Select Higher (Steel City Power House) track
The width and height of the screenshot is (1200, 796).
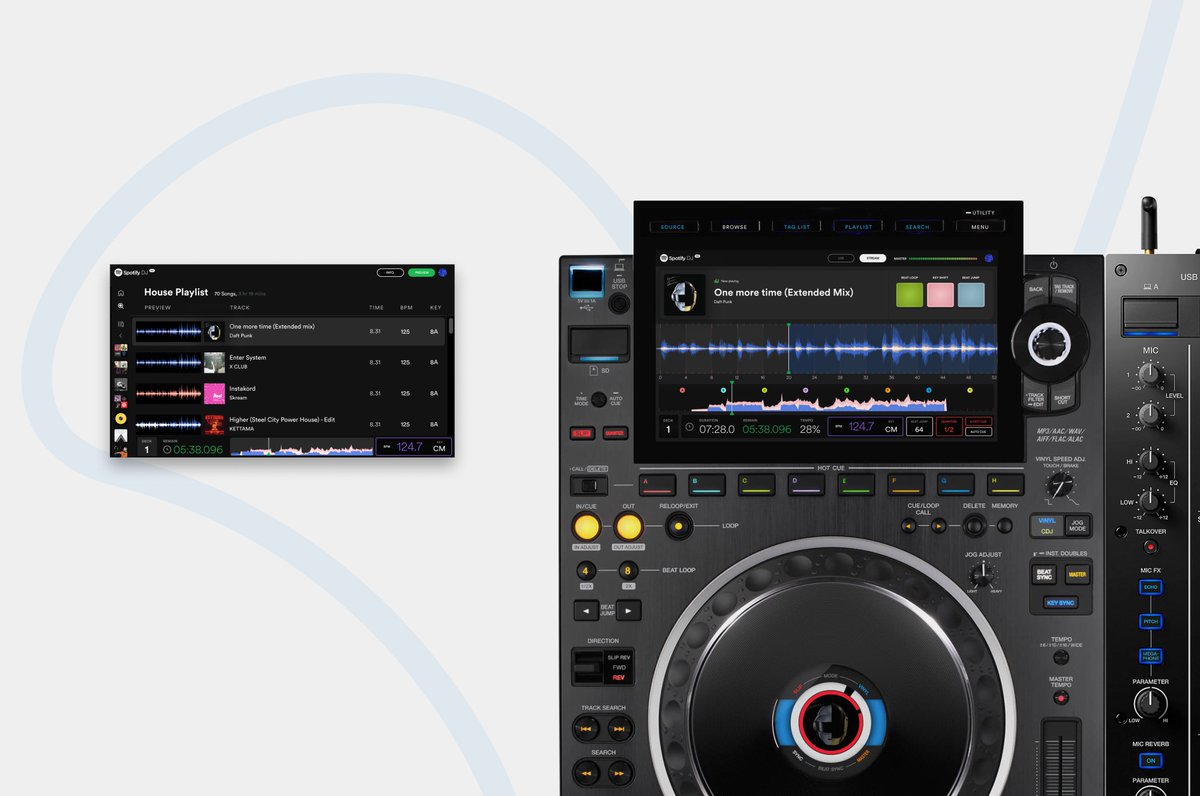[288, 424]
